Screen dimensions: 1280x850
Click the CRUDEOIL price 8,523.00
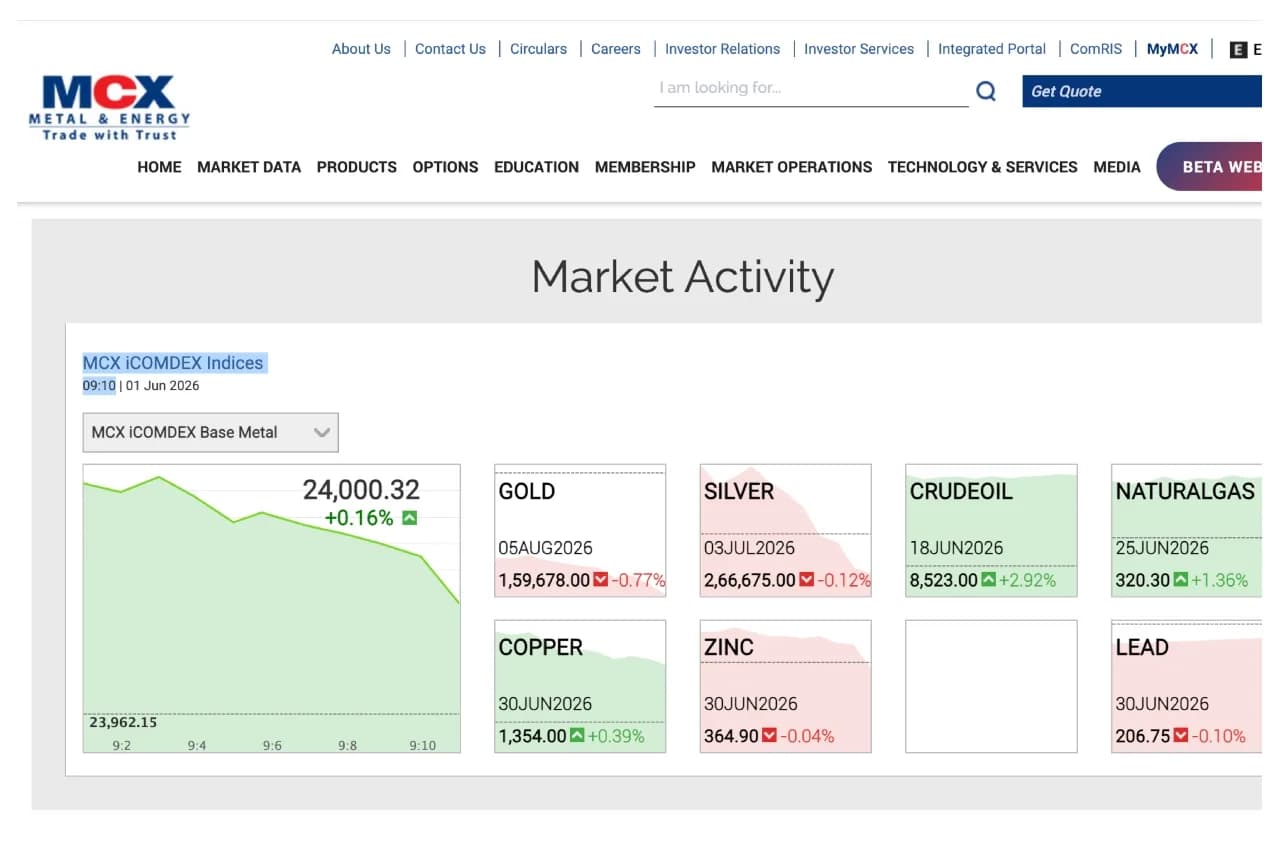tap(944, 580)
